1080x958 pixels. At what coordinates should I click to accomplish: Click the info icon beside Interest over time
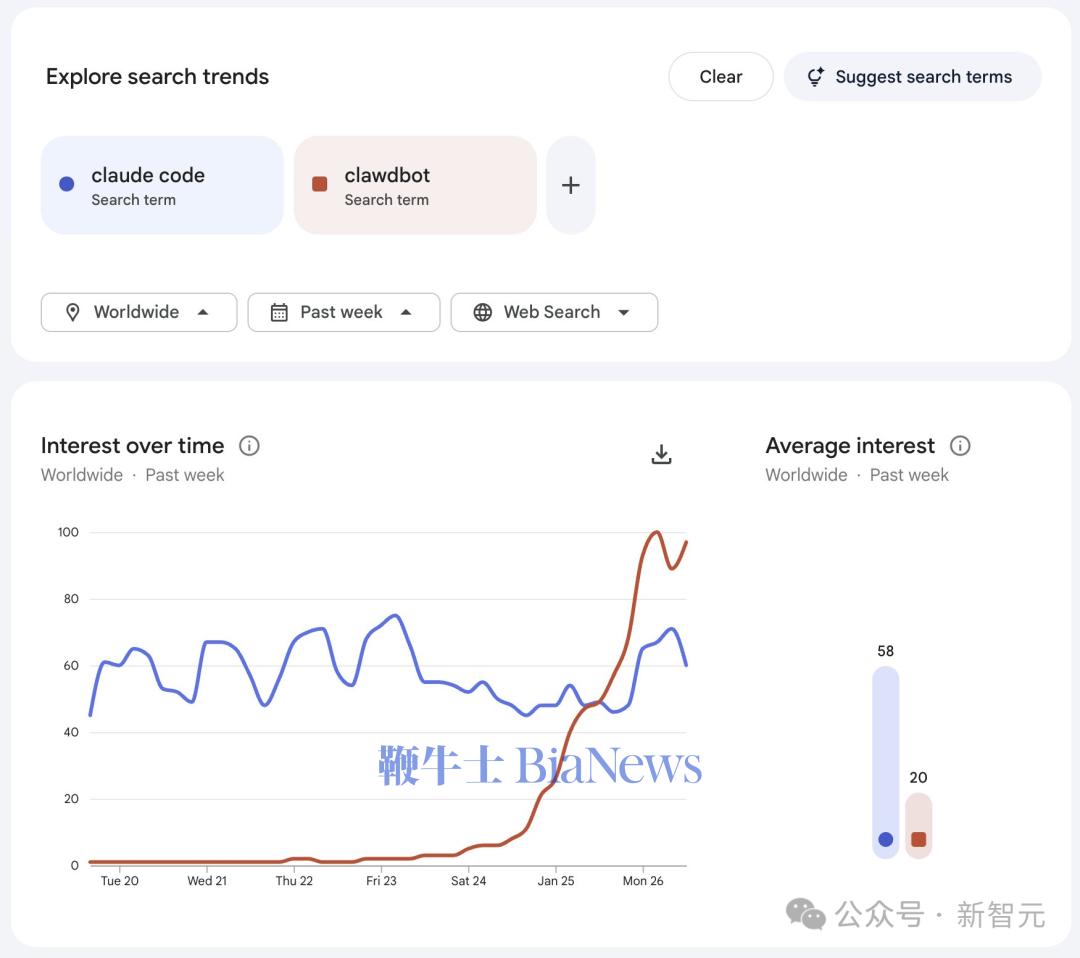point(249,446)
